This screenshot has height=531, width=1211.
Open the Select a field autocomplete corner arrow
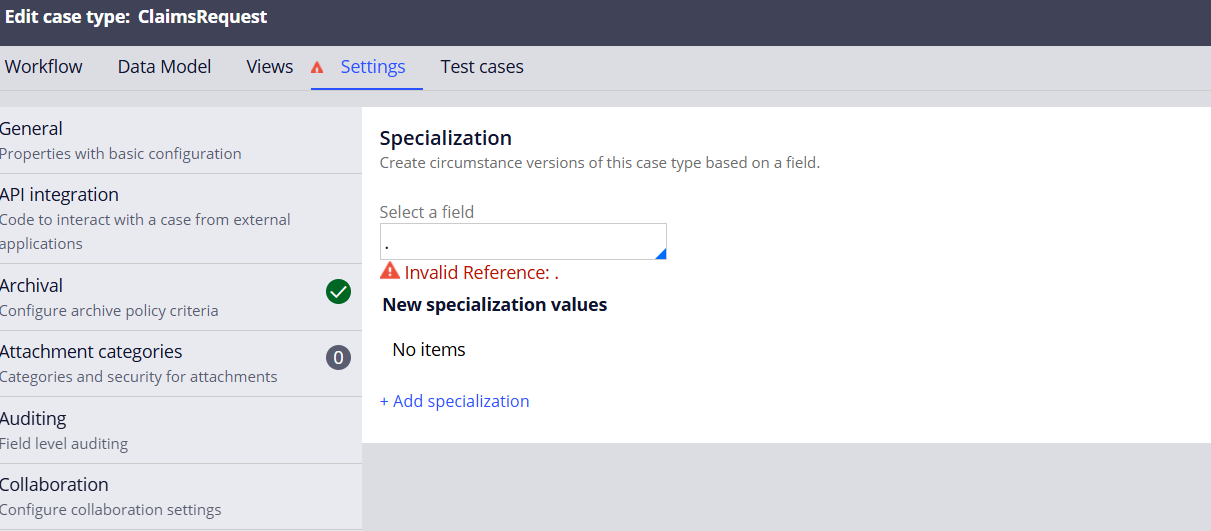660,254
